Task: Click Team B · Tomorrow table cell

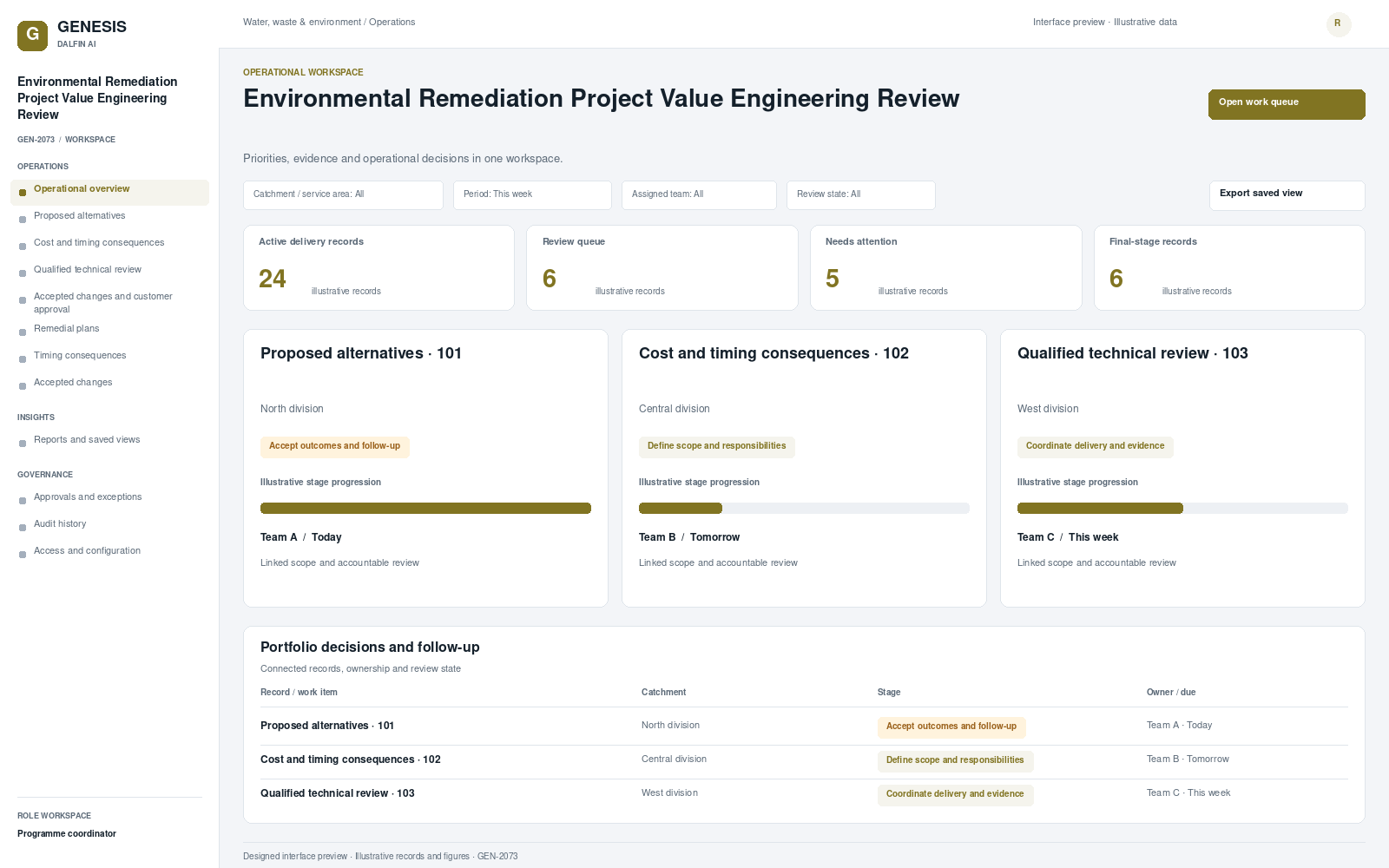Action: [1188, 759]
